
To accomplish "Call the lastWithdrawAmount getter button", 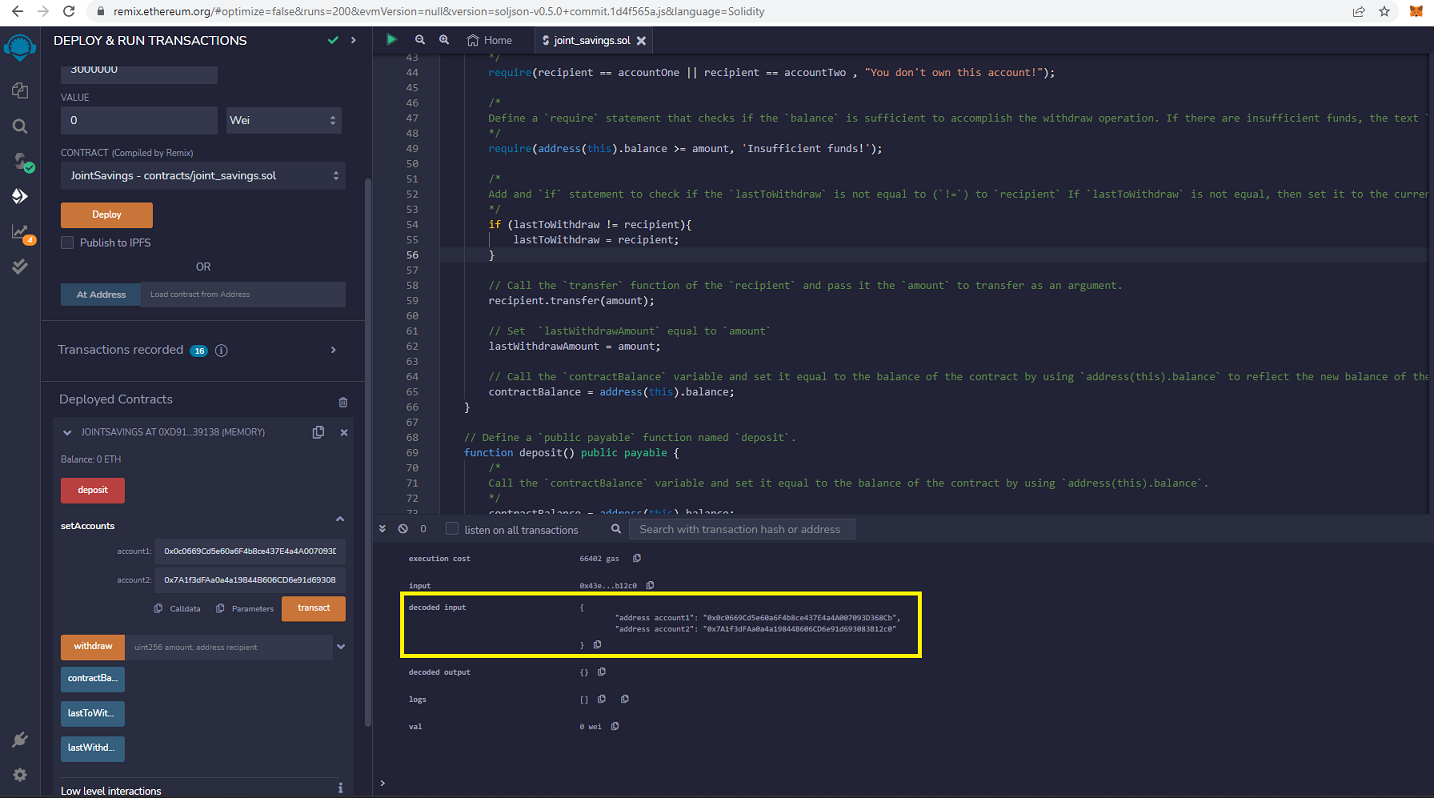I will point(93,748).
